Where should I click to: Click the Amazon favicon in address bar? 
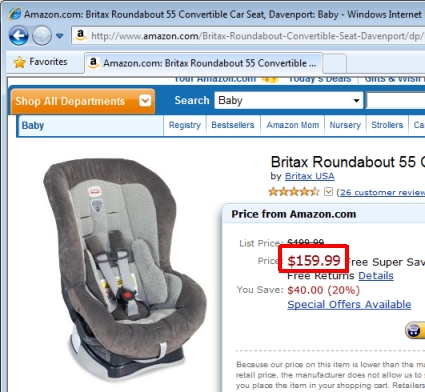click(x=81, y=35)
